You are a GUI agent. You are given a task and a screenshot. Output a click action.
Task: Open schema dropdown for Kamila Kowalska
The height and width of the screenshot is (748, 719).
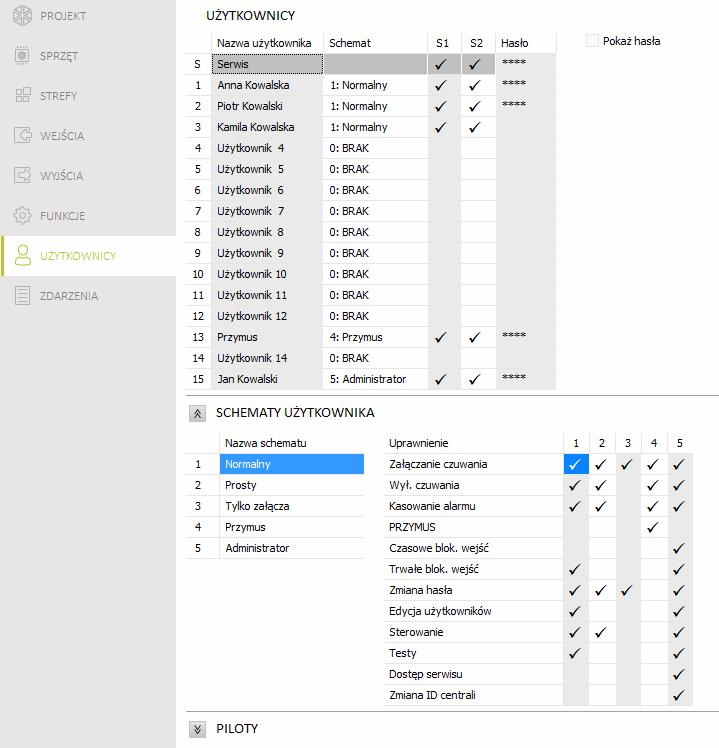375,127
